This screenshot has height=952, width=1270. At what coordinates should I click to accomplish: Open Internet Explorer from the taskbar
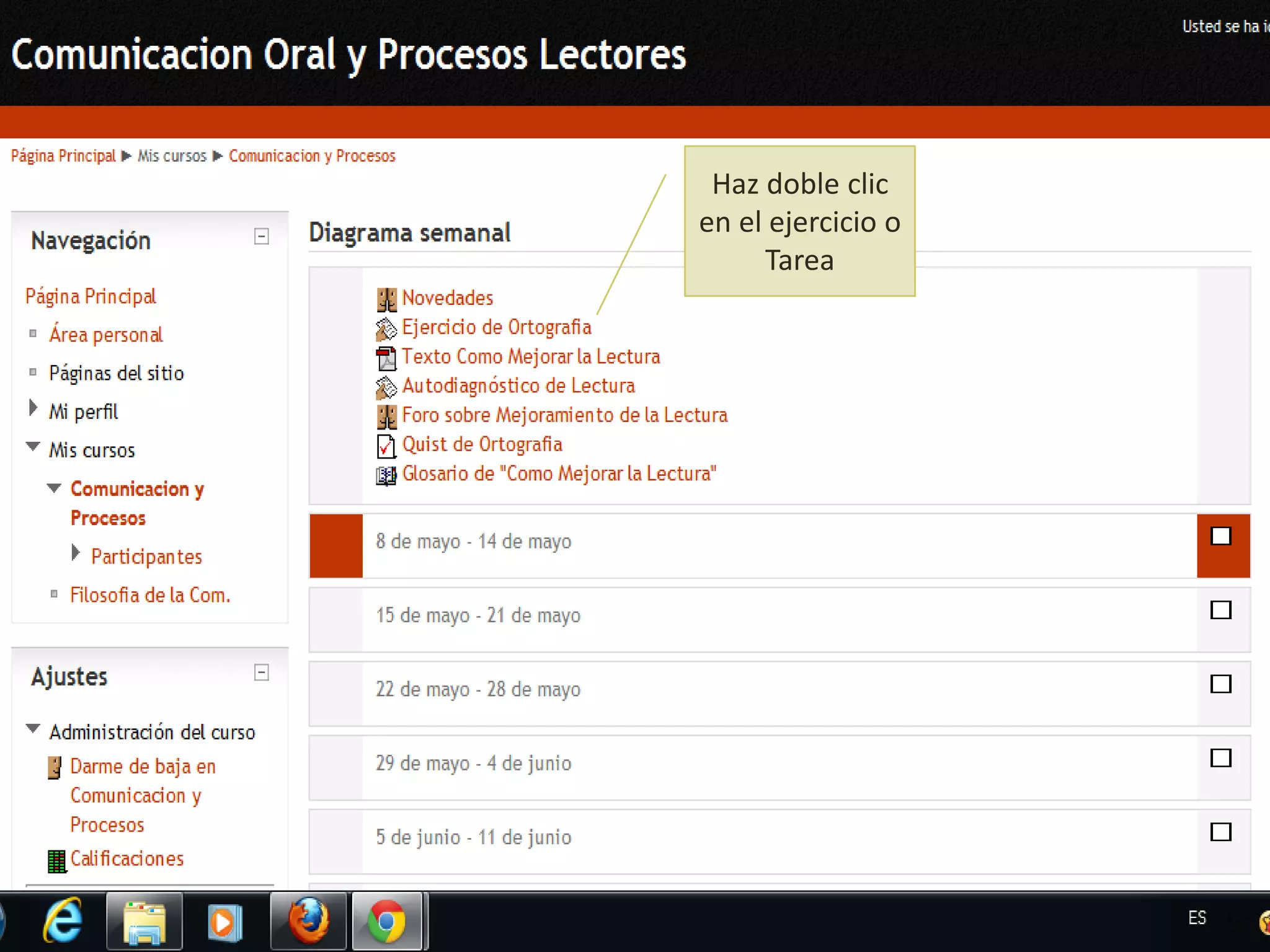pyautogui.click(x=63, y=920)
